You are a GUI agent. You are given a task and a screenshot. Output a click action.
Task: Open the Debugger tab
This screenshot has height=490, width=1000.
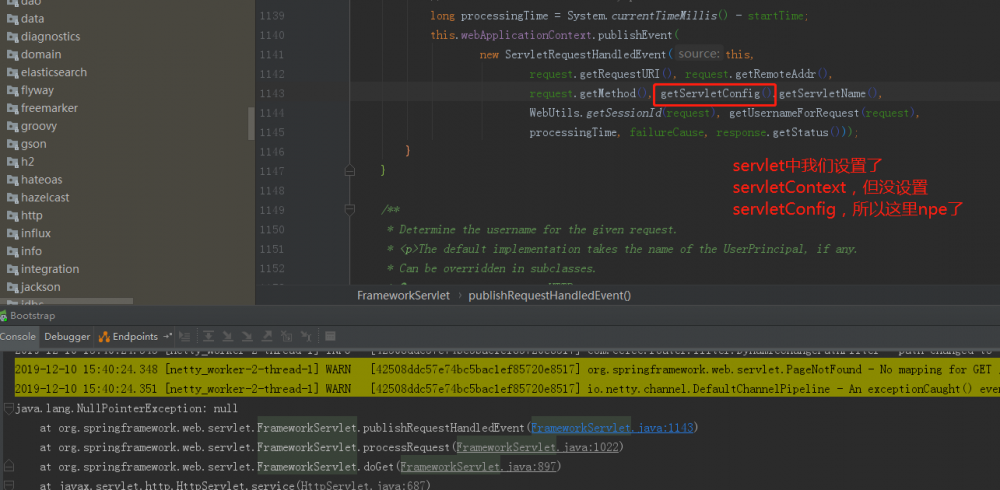click(67, 336)
